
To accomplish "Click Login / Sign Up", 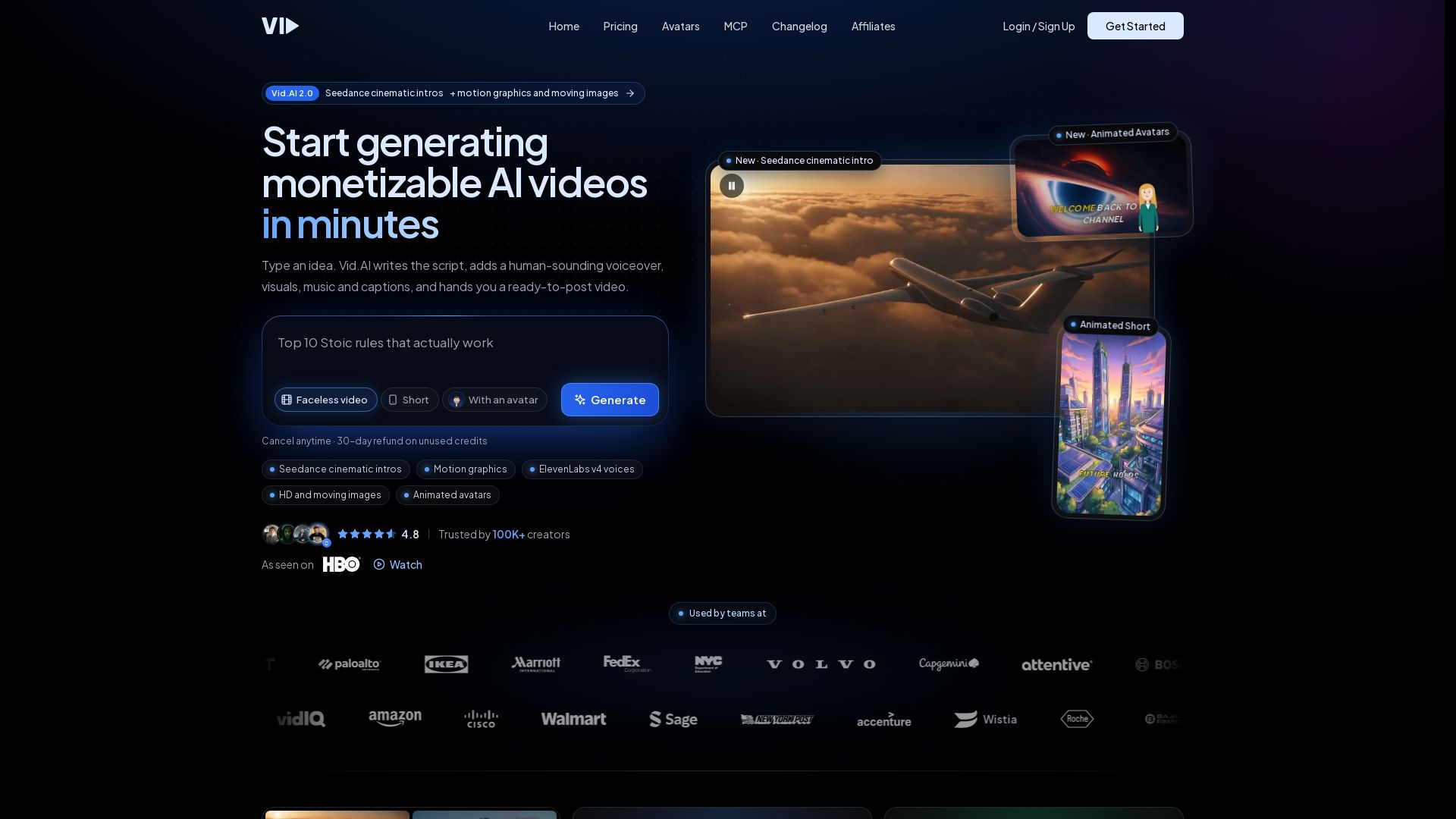I will click(1039, 26).
